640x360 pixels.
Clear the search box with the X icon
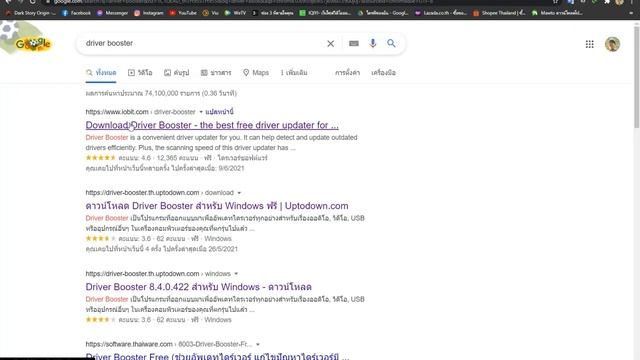331,43
